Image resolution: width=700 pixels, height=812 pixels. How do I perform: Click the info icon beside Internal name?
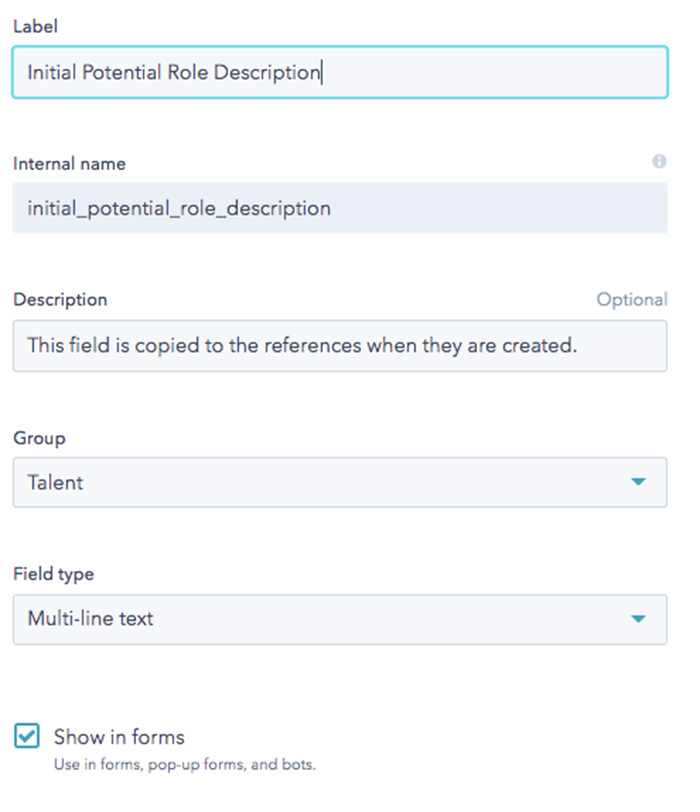pyautogui.click(x=659, y=162)
